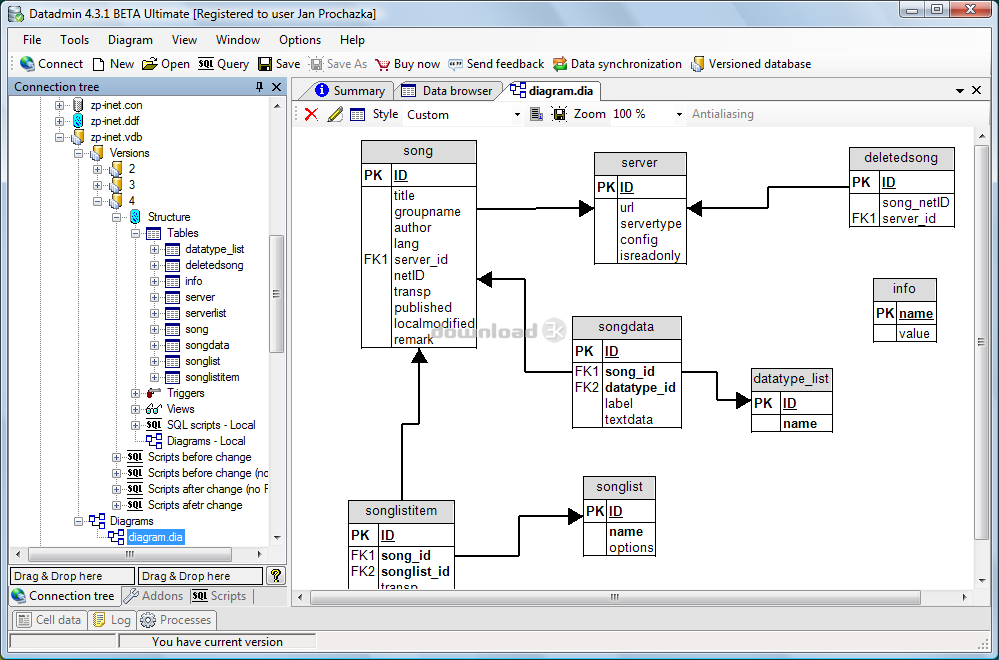Open the Log panel tab
This screenshot has width=999, height=660.
point(112,619)
